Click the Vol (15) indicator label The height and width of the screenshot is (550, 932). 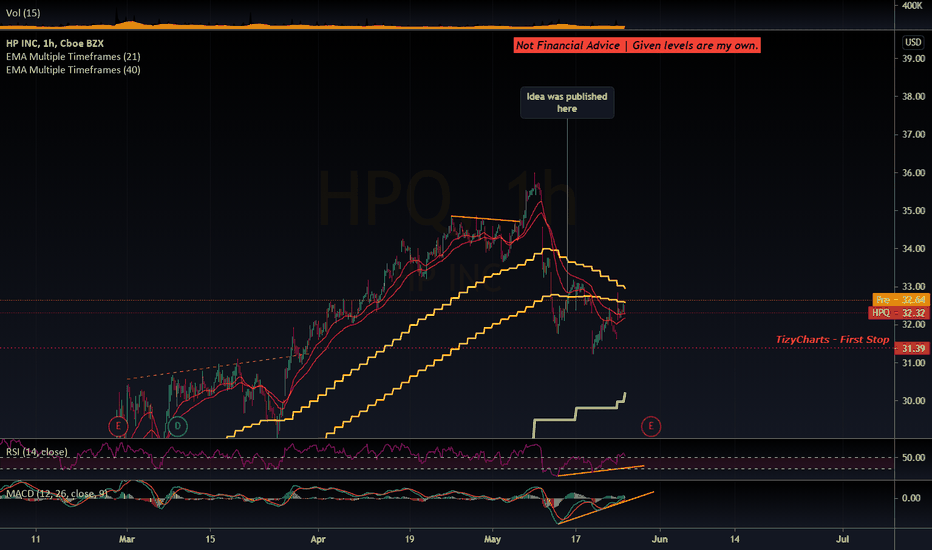click(23, 12)
